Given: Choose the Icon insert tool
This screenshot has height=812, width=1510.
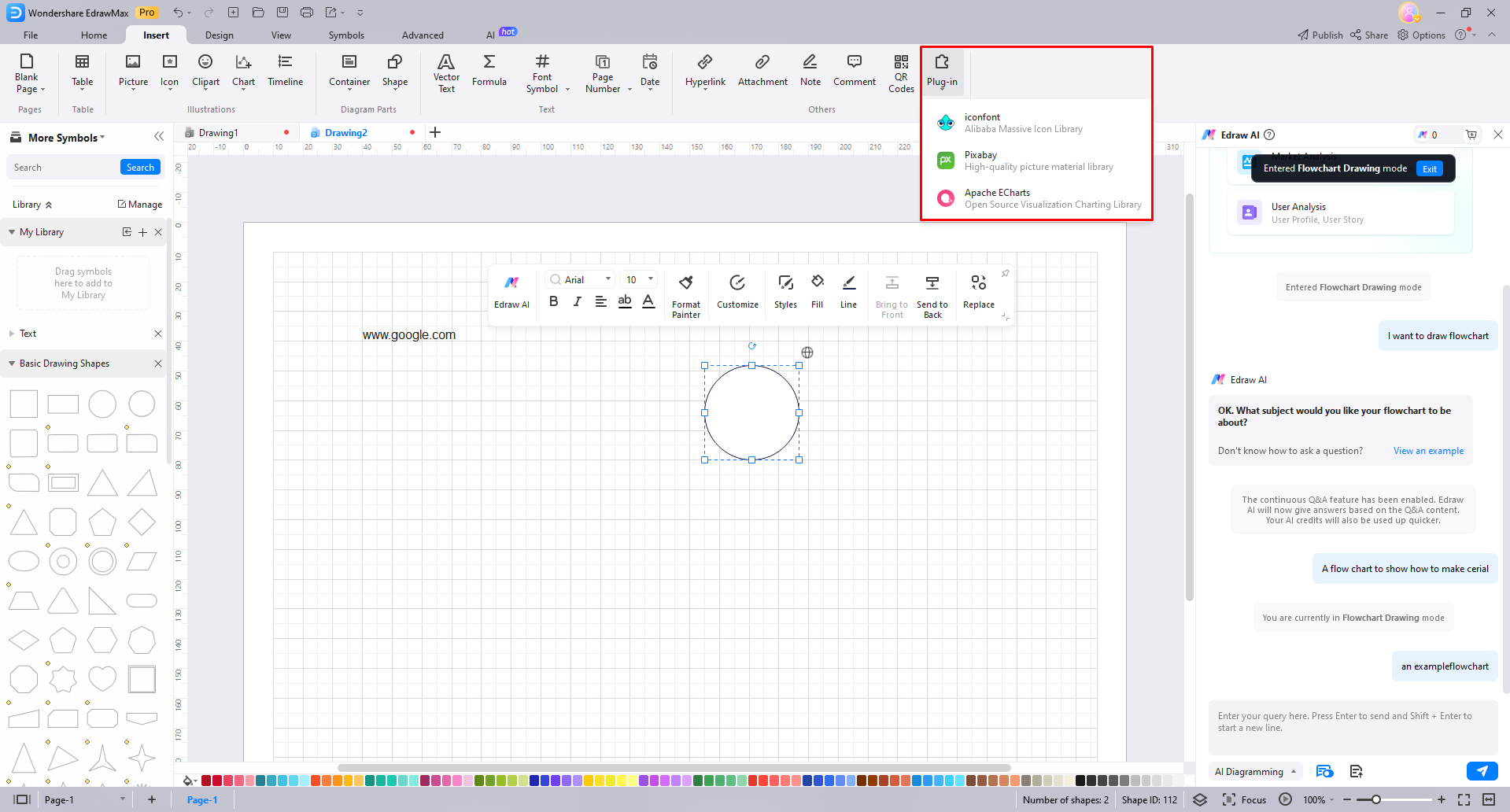Looking at the screenshot, I should pos(169,71).
